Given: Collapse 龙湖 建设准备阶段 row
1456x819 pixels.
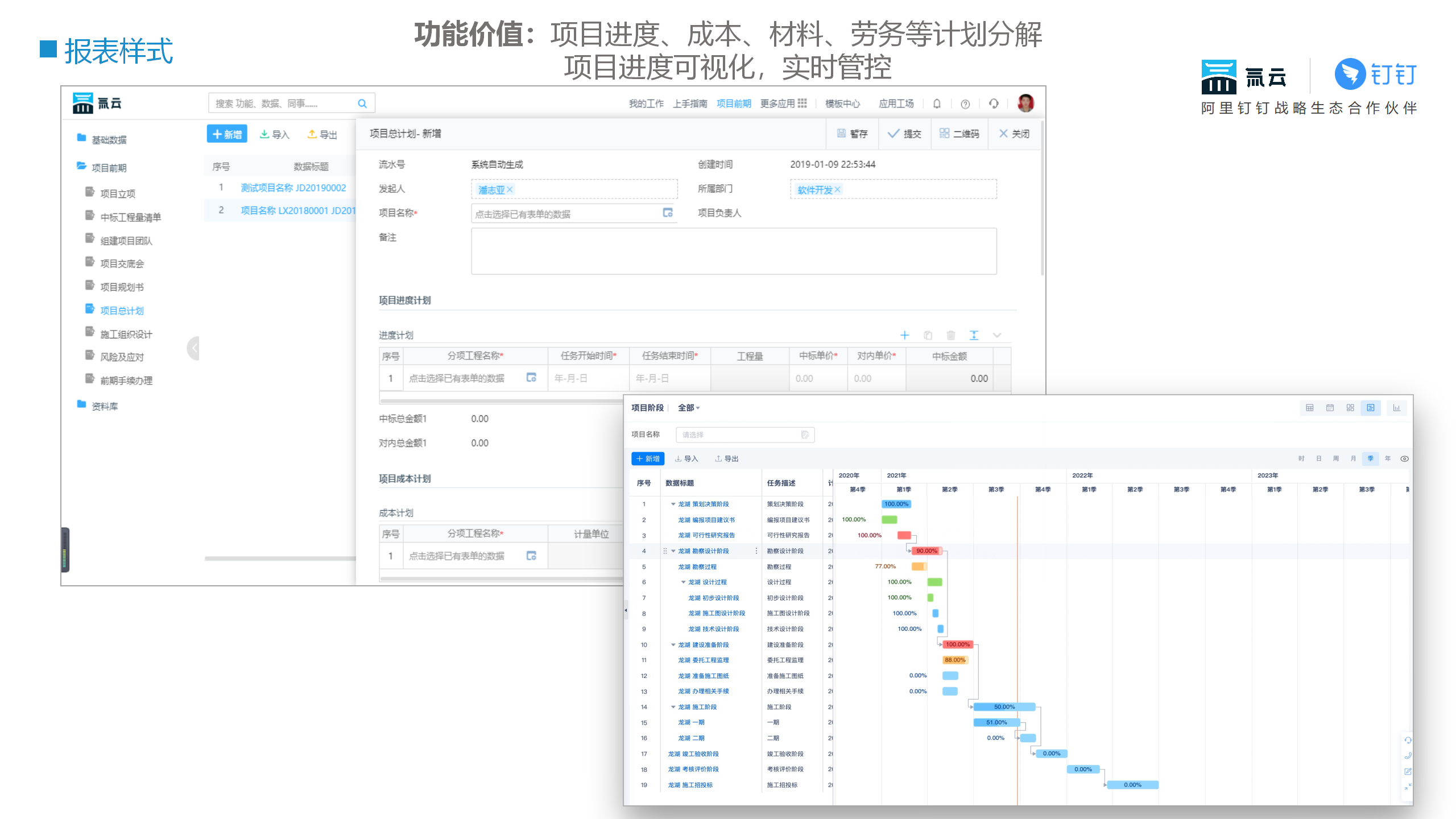Looking at the screenshot, I should (x=673, y=644).
